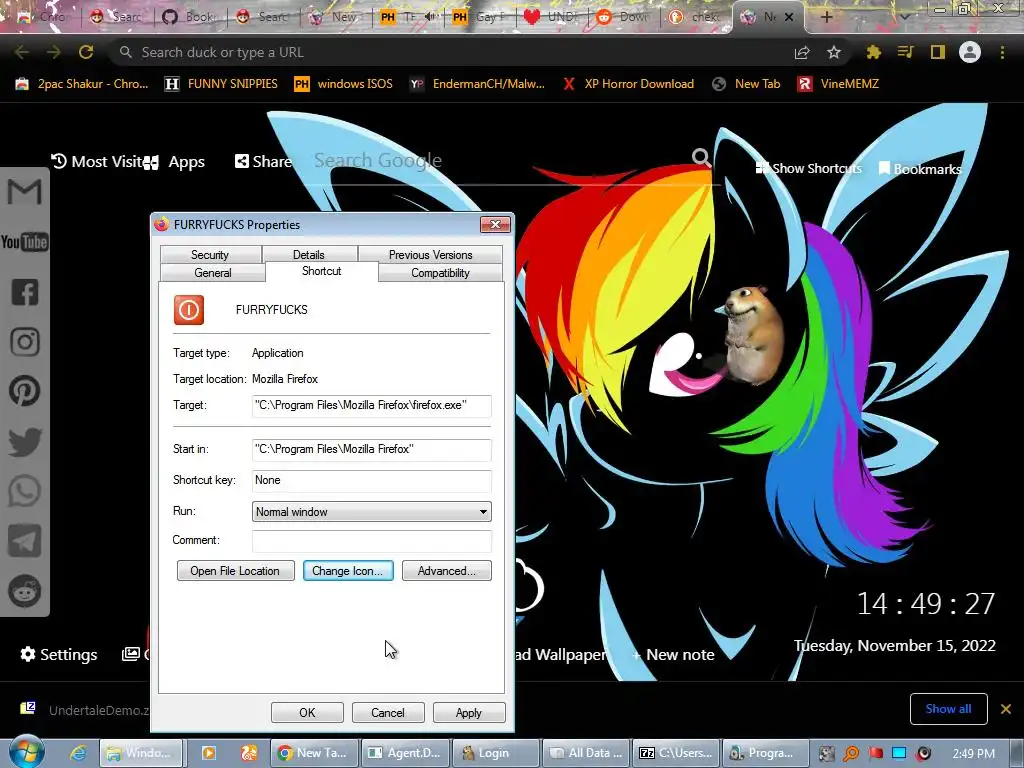This screenshot has width=1024, height=768.
Task: Open Login window from taskbar
Action: 496,753
